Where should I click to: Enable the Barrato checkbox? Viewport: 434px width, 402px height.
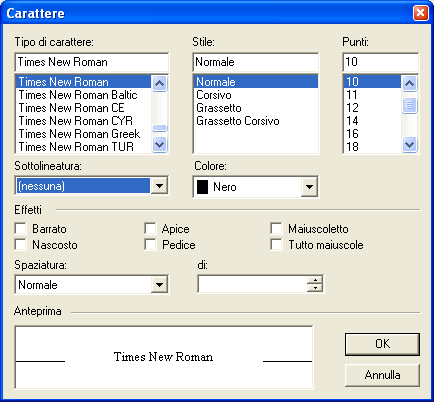(21, 229)
